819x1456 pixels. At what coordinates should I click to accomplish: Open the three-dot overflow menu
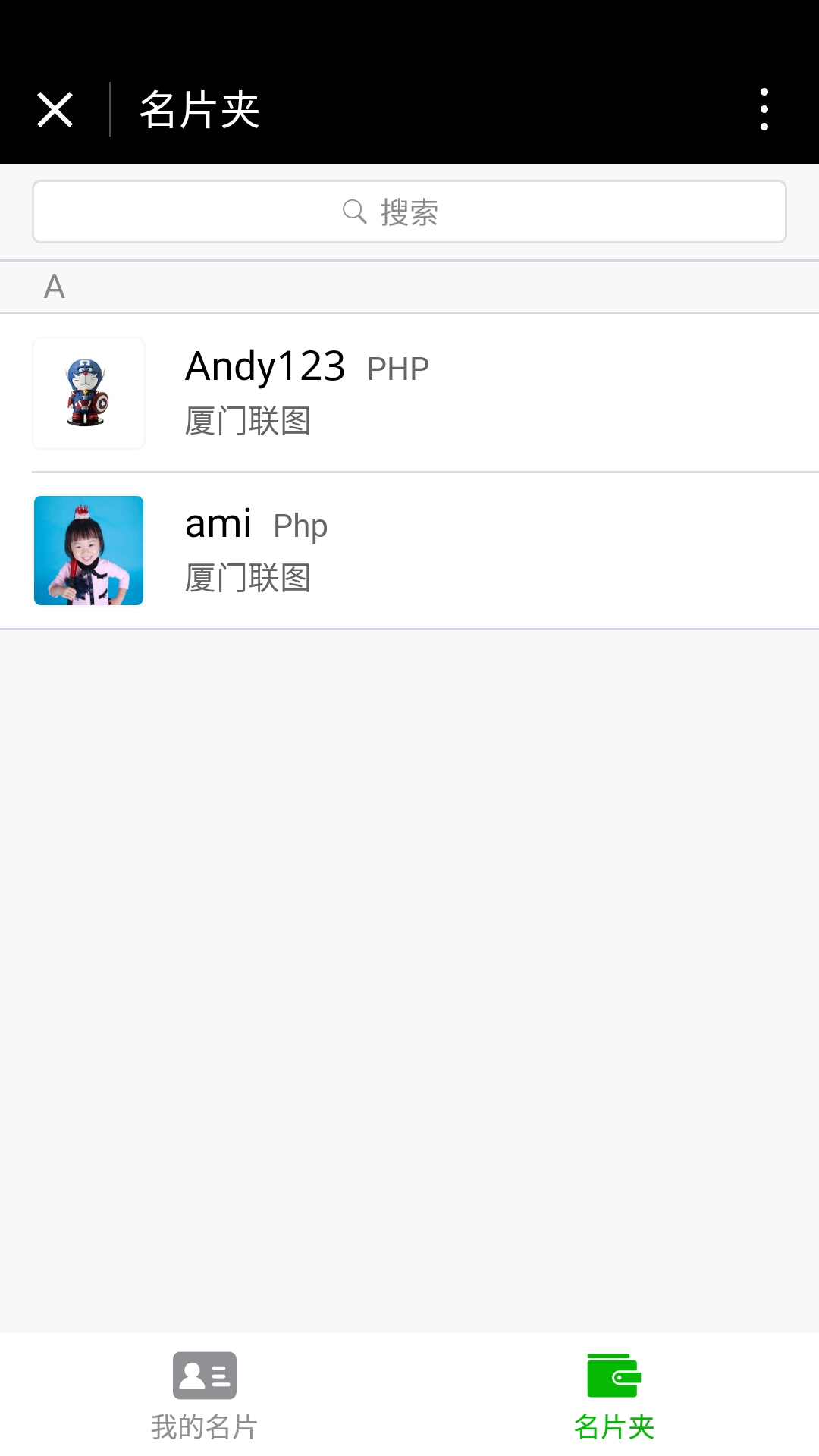764,109
